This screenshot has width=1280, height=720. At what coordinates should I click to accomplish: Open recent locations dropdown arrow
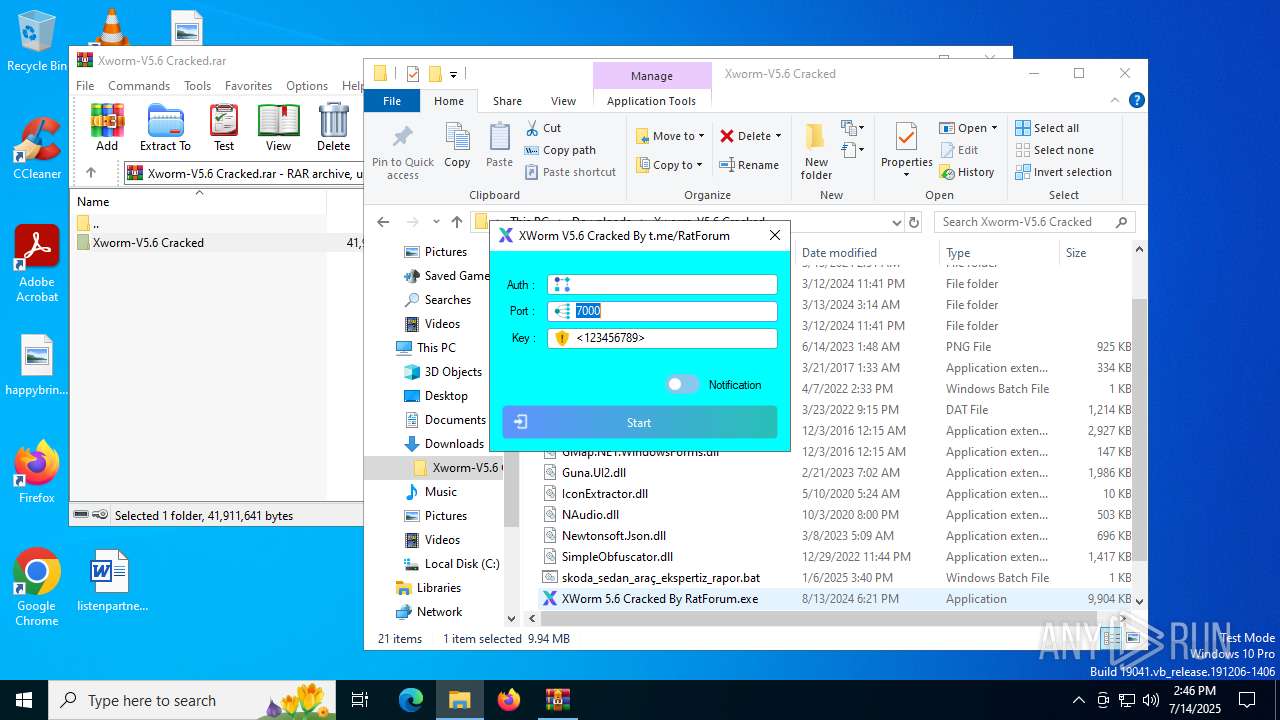[x=436, y=222]
